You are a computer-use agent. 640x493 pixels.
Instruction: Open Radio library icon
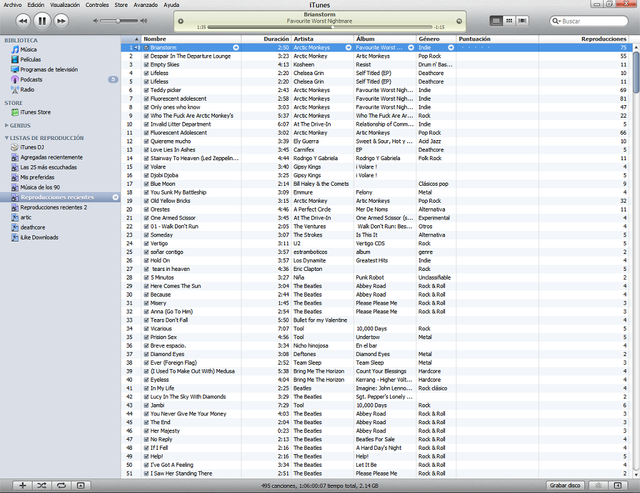(x=15, y=89)
